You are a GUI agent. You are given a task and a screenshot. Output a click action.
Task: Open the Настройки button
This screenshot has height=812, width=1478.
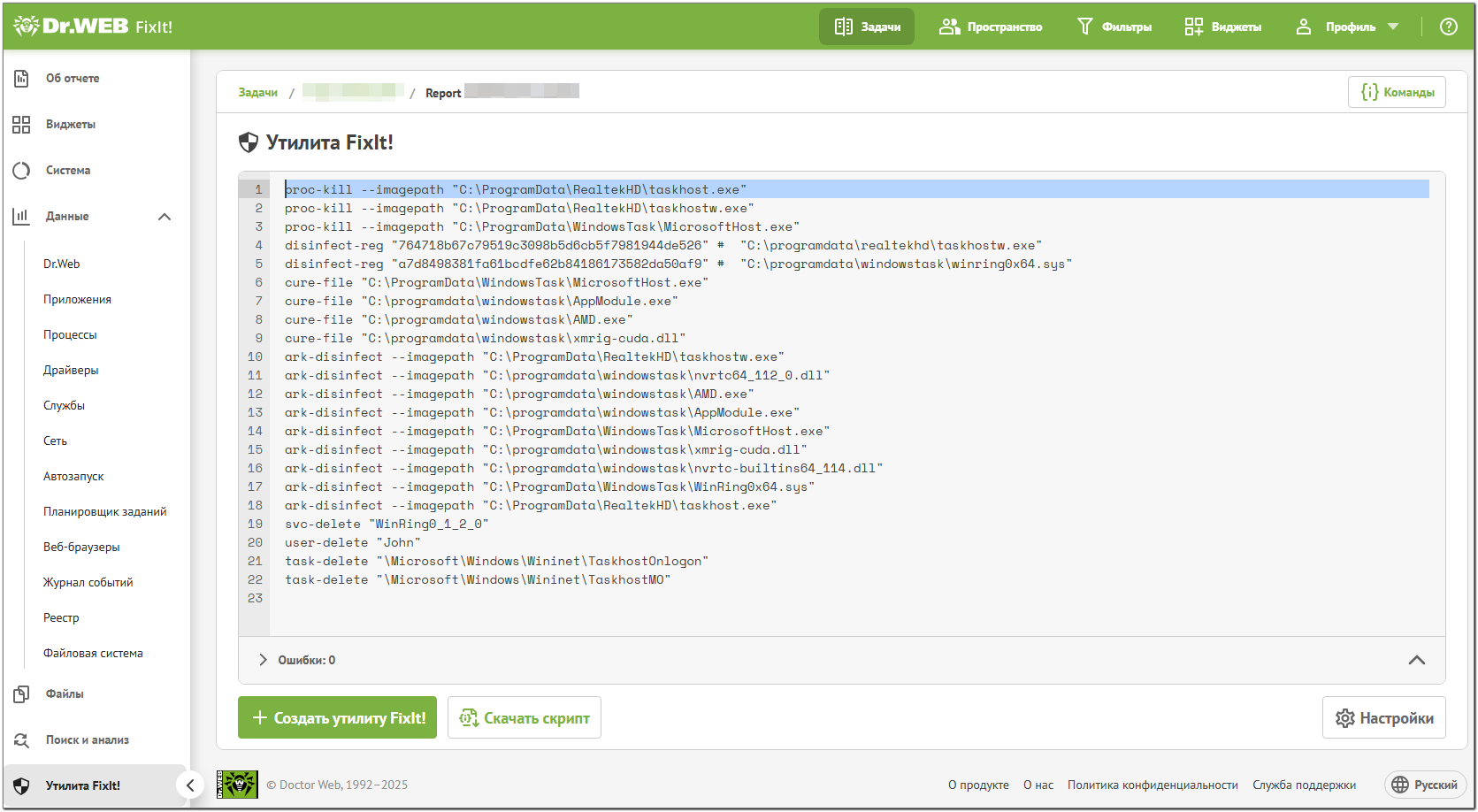click(1384, 717)
